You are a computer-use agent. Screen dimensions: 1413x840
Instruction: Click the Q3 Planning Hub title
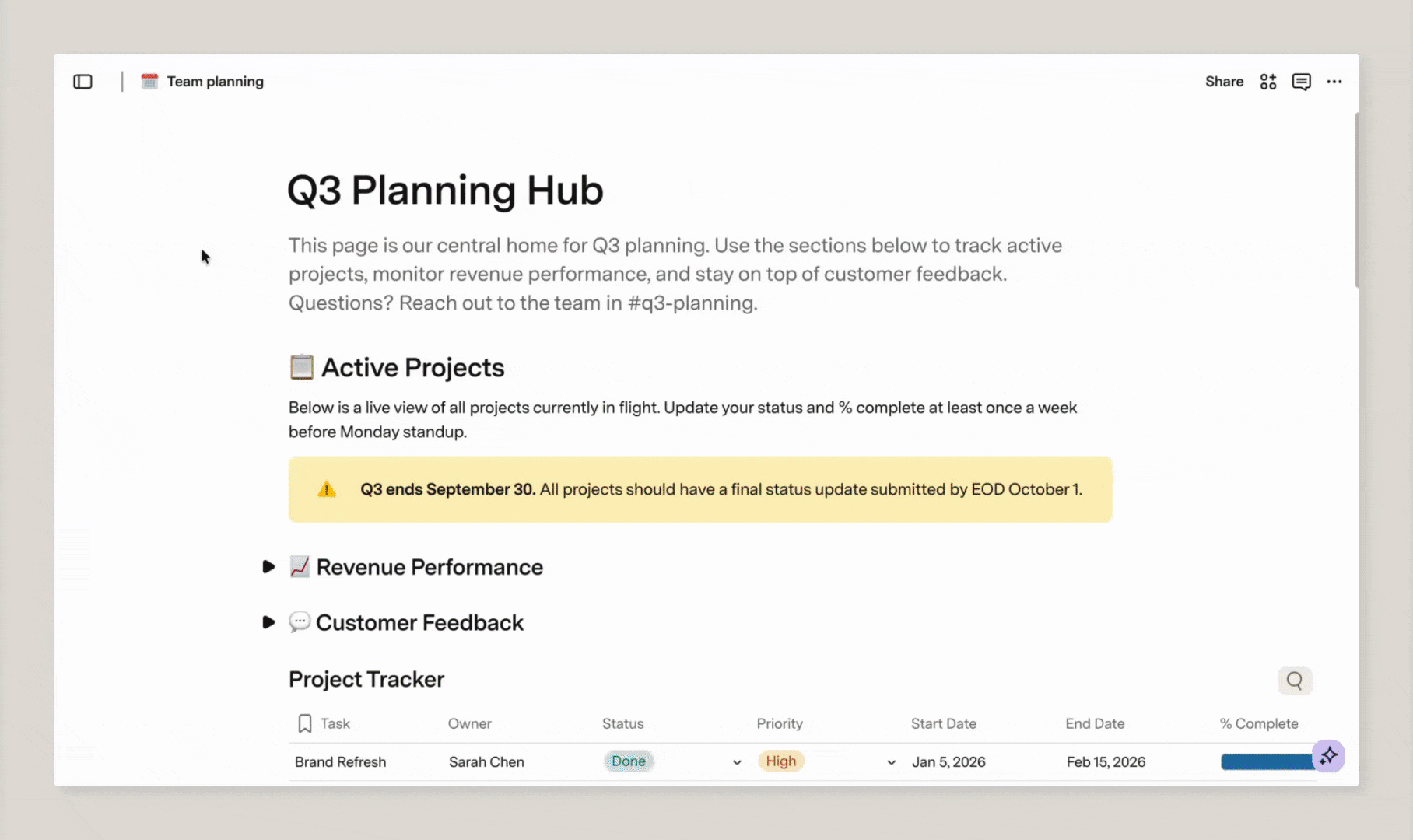(445, 190)
